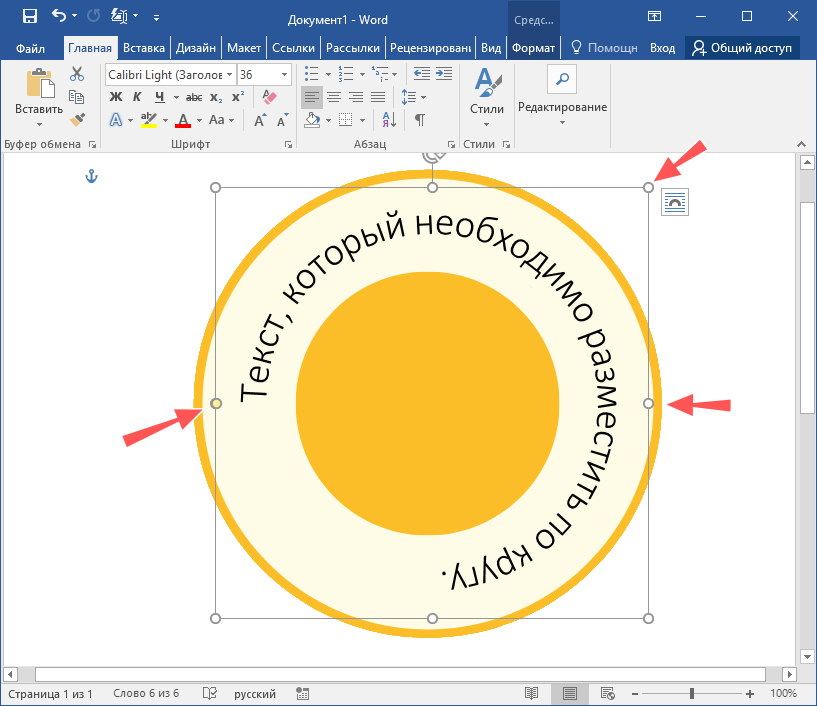817x706 pixels.
Task: Open the borders dropdown arrow
Action: tap(362, 120)
